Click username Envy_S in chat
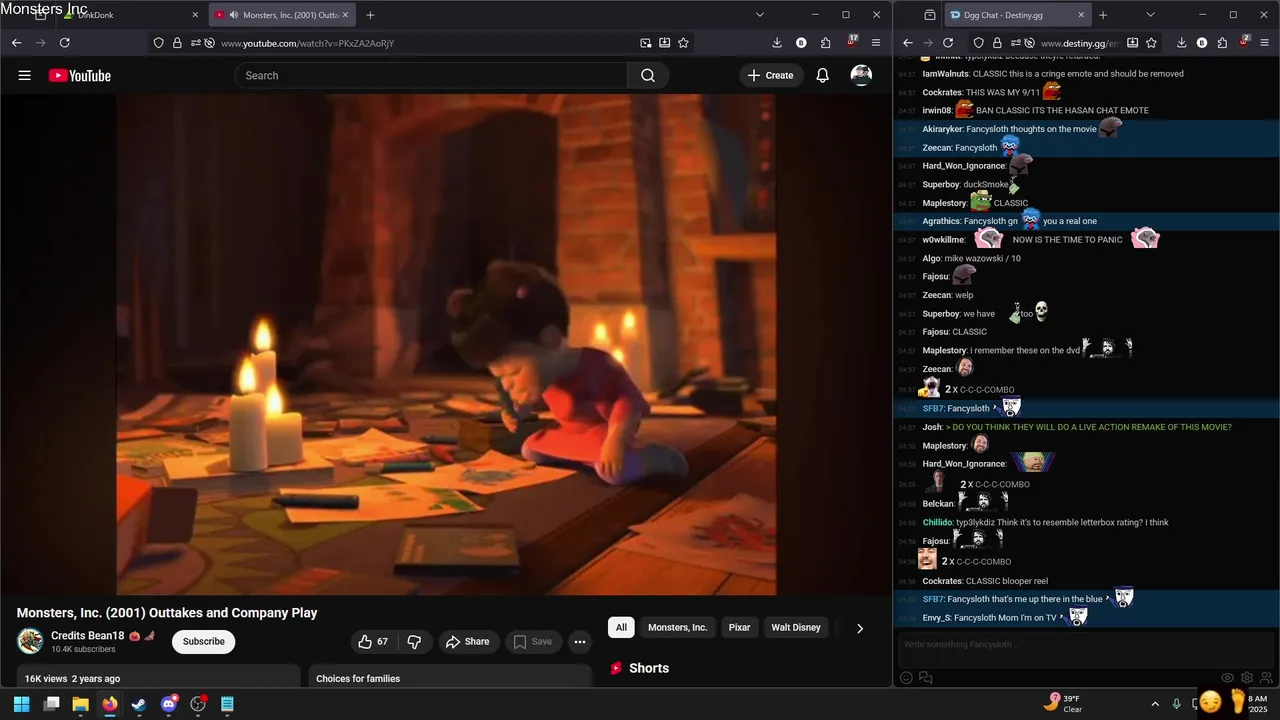1280x720 pixels. tap(936, 618)
